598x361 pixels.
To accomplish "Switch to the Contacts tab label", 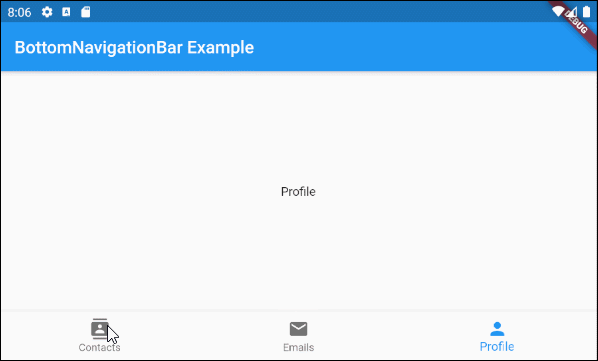I will pos(100,347).
